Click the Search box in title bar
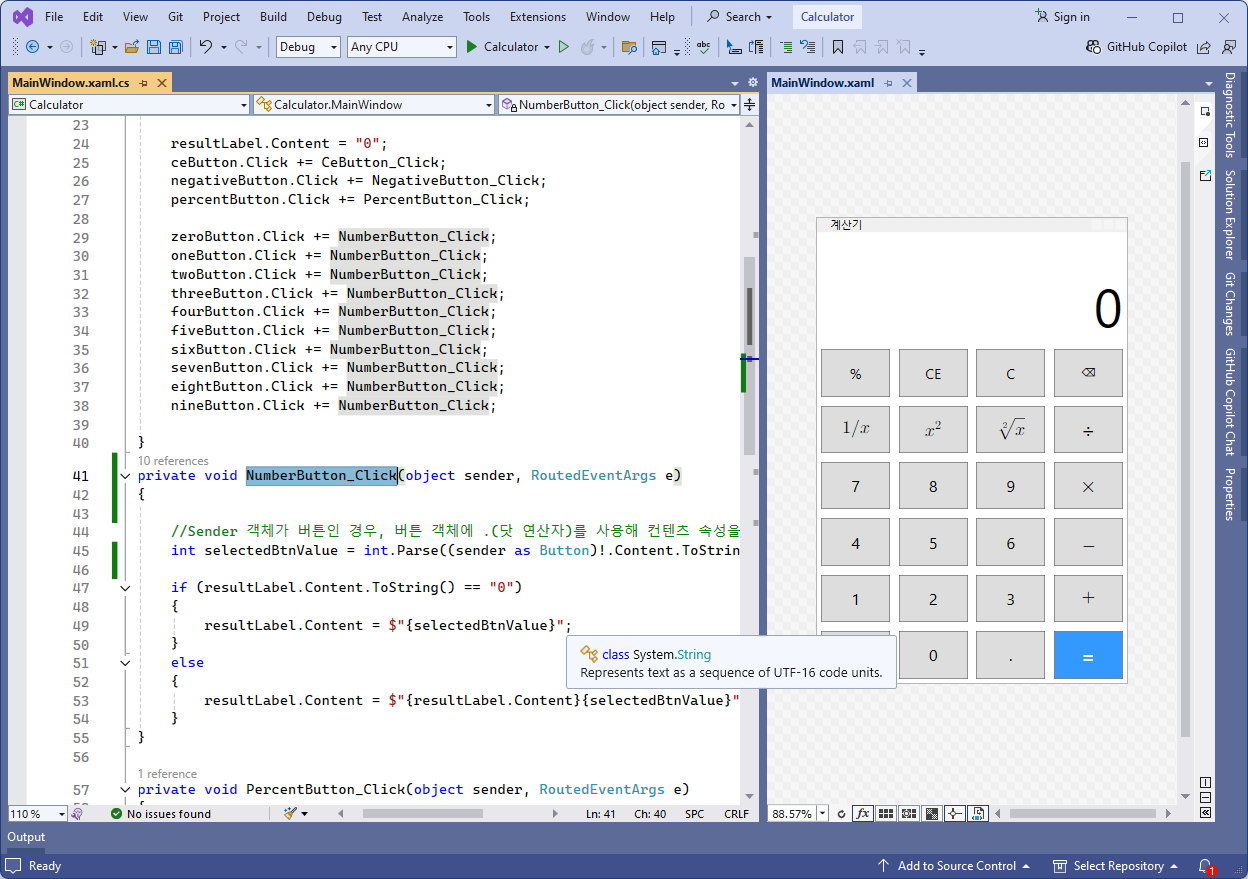 740,17
